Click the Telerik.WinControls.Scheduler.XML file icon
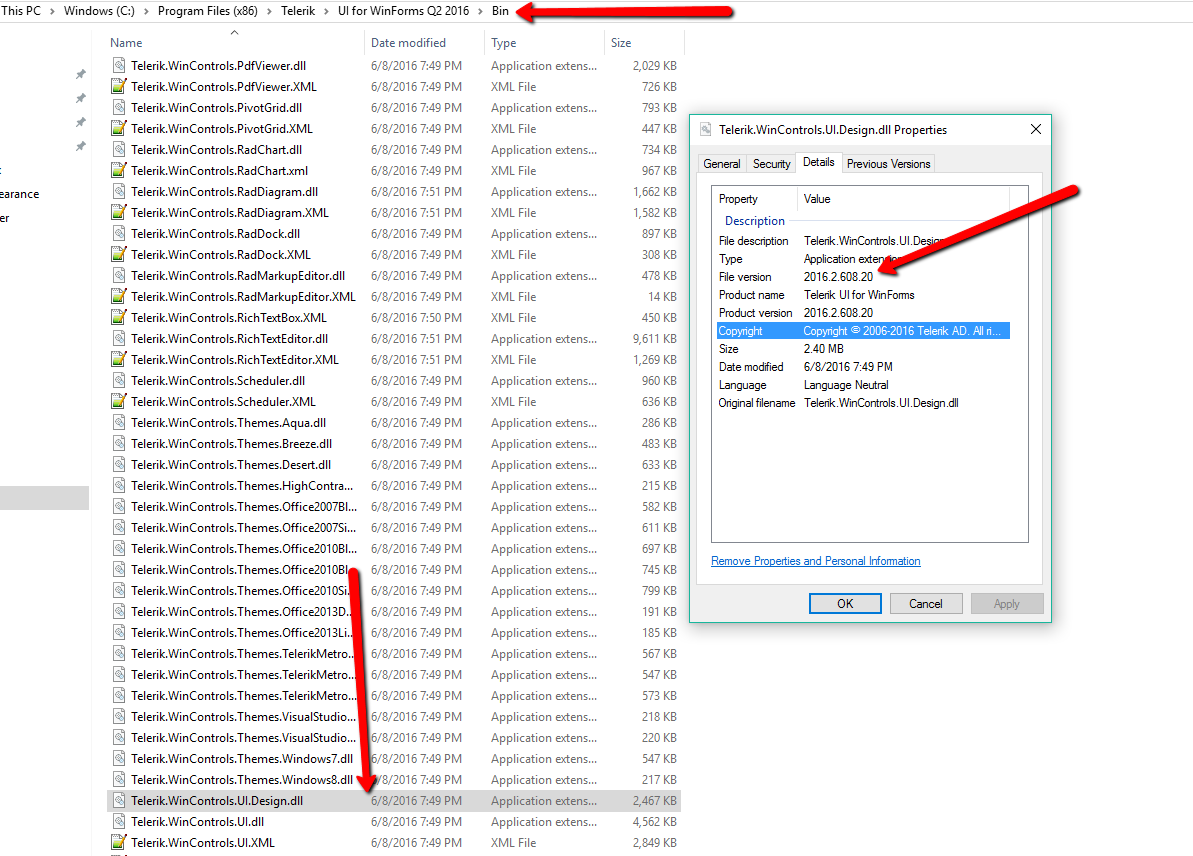Viewport: 1193px width, 856px height. pyautogui.click(x=119, y=402)
